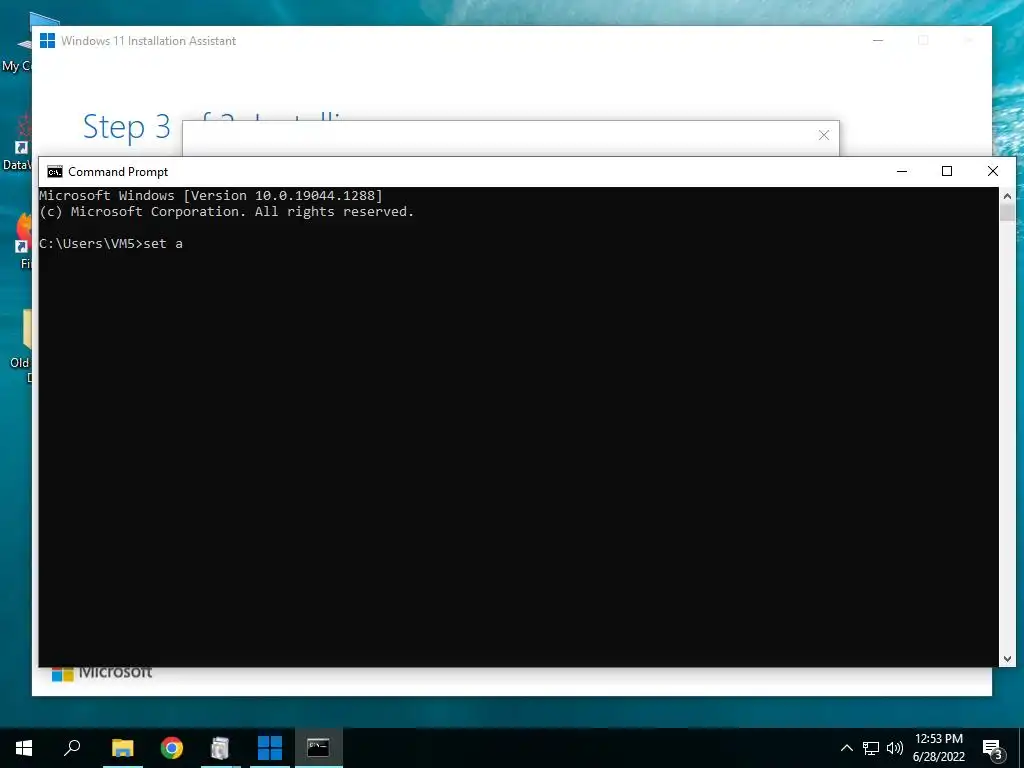Click the Command Prompt scrollbar thumb

tap(1007, 213)
